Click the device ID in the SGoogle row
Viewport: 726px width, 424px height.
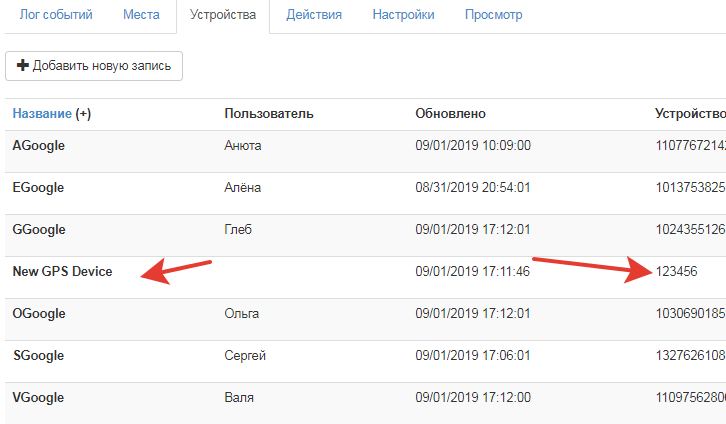[690, 355]
